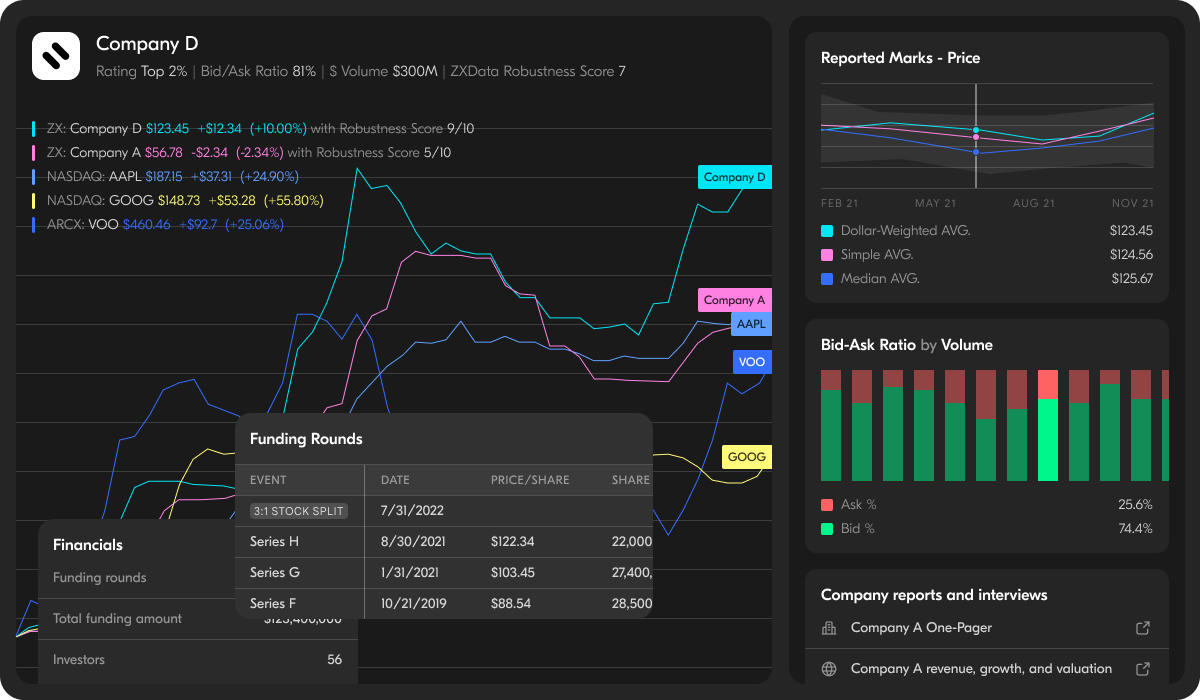Screen dimensions: 1200x700
Task: Select the Series F funding row
Action: [443, 604]
